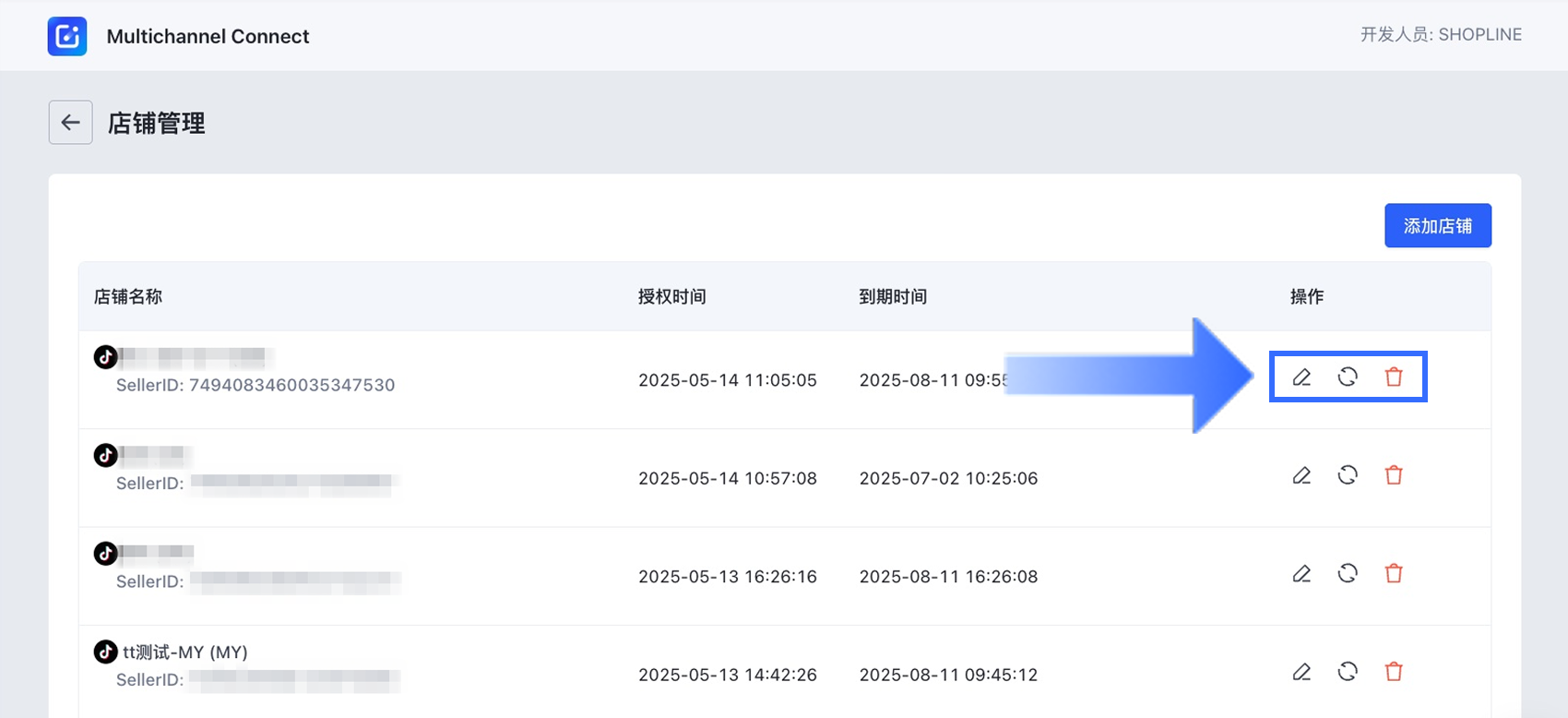Image resolution: width=1568 pixels, height=718 pixels.
Task: Delete the tt测试-MY (MY) store
Action: pos(1394,671)
